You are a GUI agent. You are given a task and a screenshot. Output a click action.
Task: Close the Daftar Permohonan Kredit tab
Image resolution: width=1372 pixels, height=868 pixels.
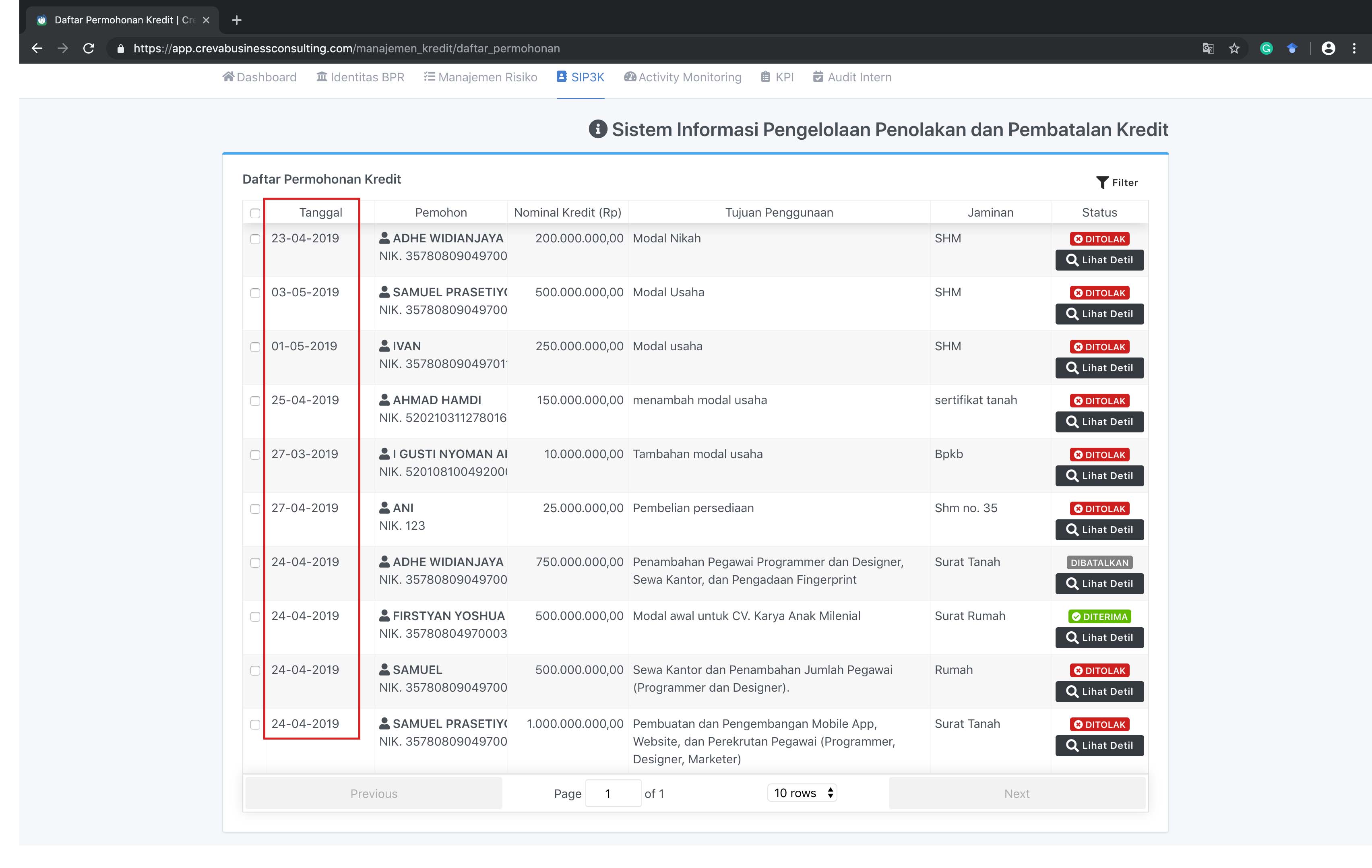click(206, 20)
